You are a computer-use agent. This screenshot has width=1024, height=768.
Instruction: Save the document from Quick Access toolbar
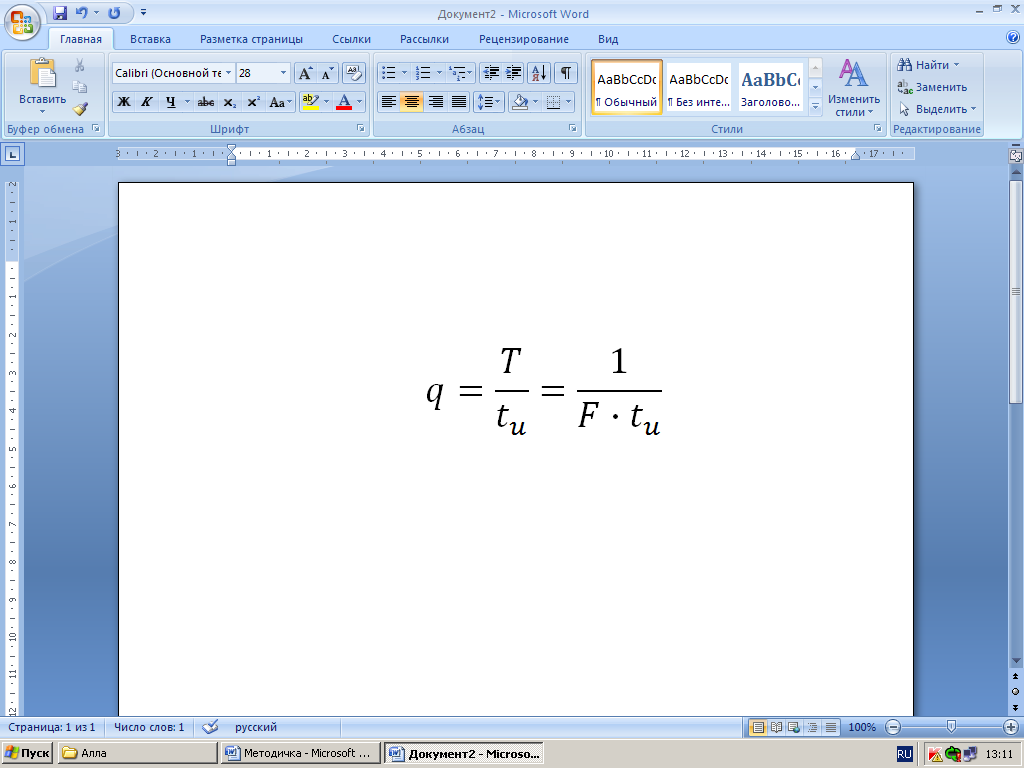pos(60,12)
